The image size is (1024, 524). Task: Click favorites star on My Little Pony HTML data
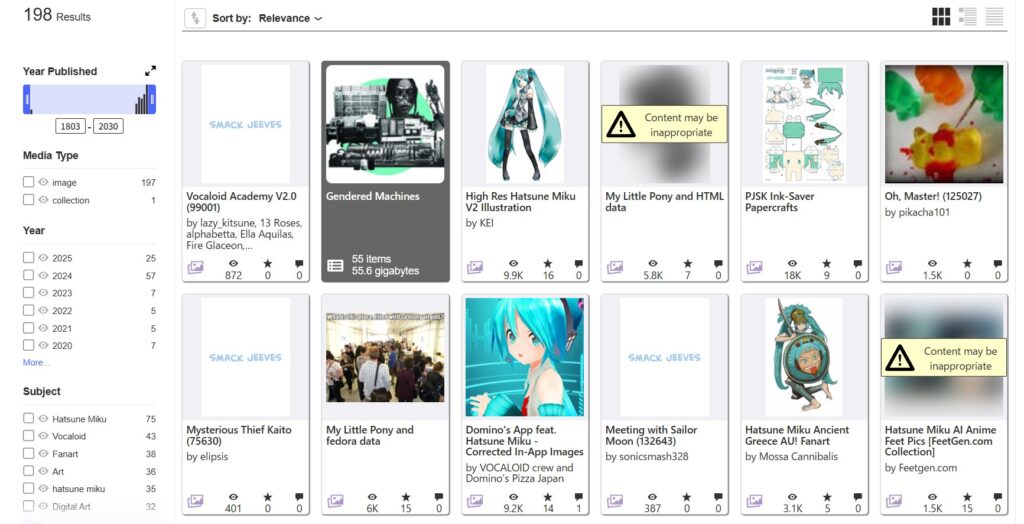[687, 263]
